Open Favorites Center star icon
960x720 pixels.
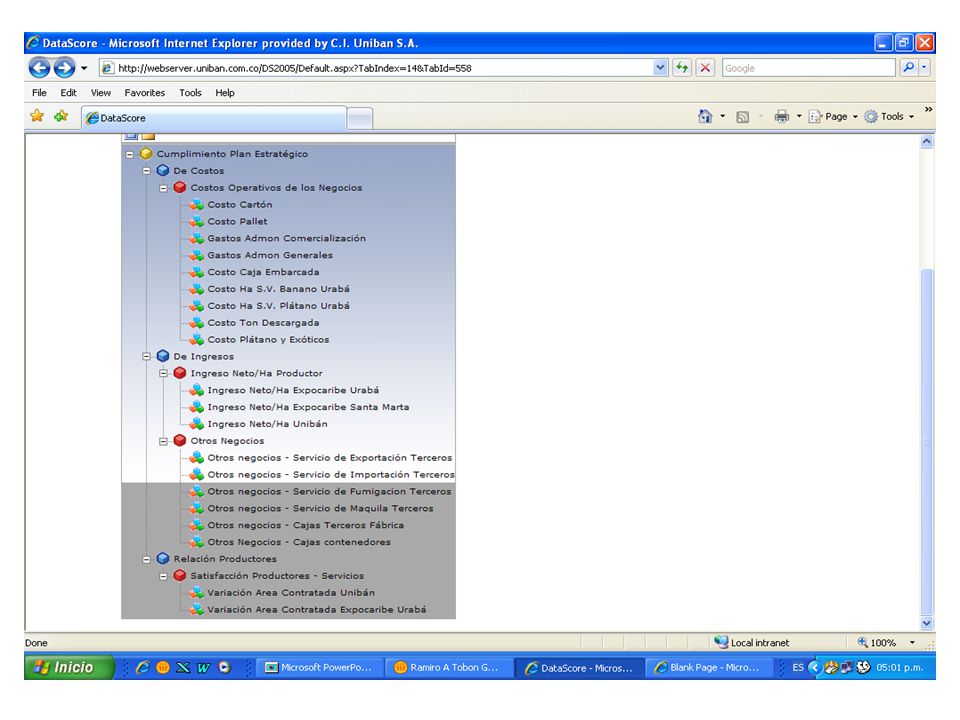37,116
